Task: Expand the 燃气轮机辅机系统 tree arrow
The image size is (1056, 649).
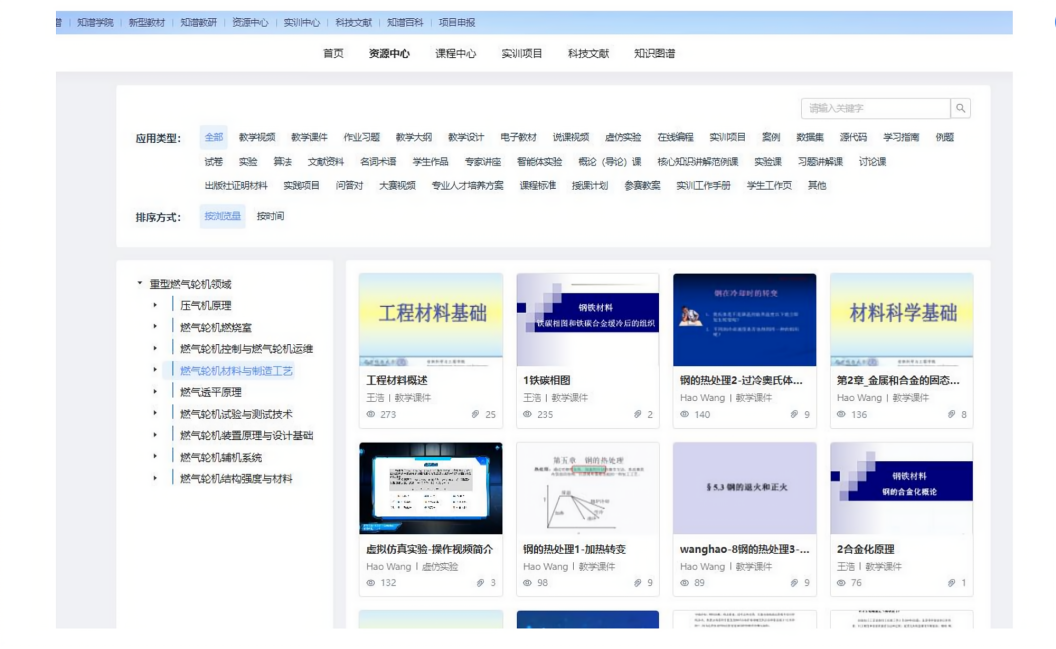Action: pyautogui.click(x=155, y=457)
